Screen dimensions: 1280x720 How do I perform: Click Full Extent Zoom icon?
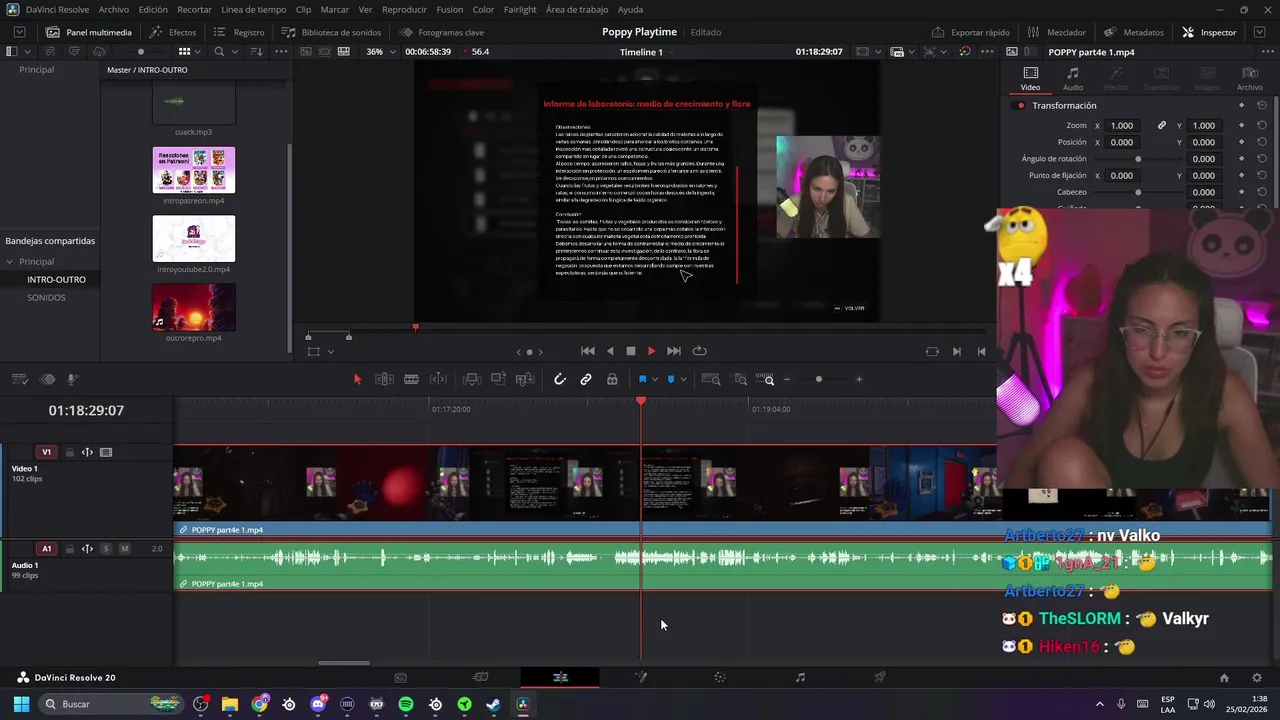711,379
